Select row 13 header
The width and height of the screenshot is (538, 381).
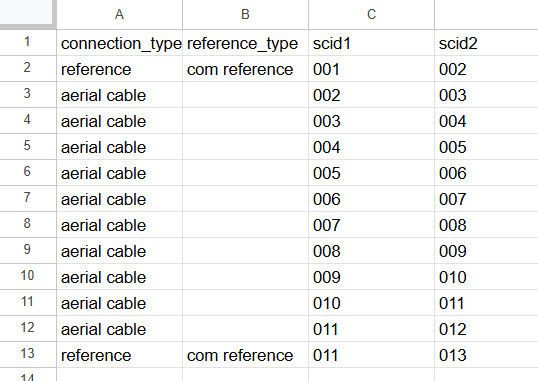pos(28,354)
